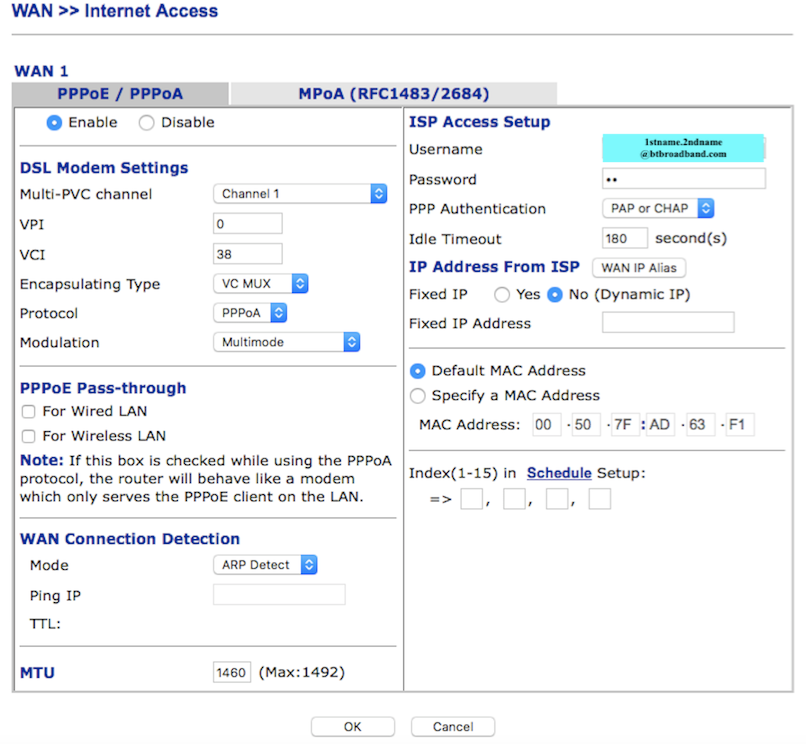Check the For Wireless LAN checkbox
This screenshot has height=744, width=806.
point(28,437)
